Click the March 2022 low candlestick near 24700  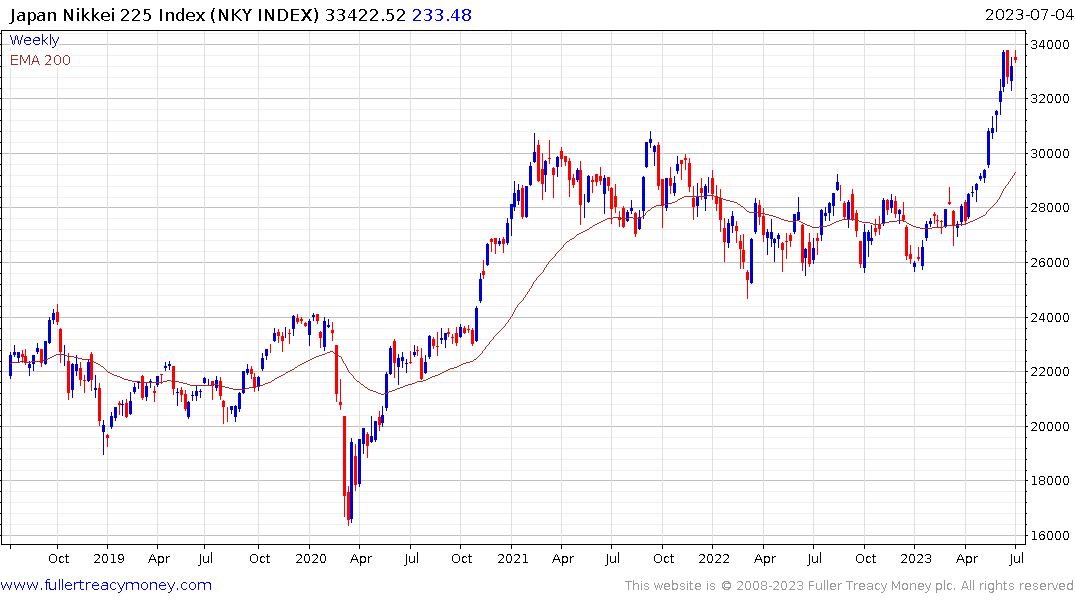tap(747, 285)
